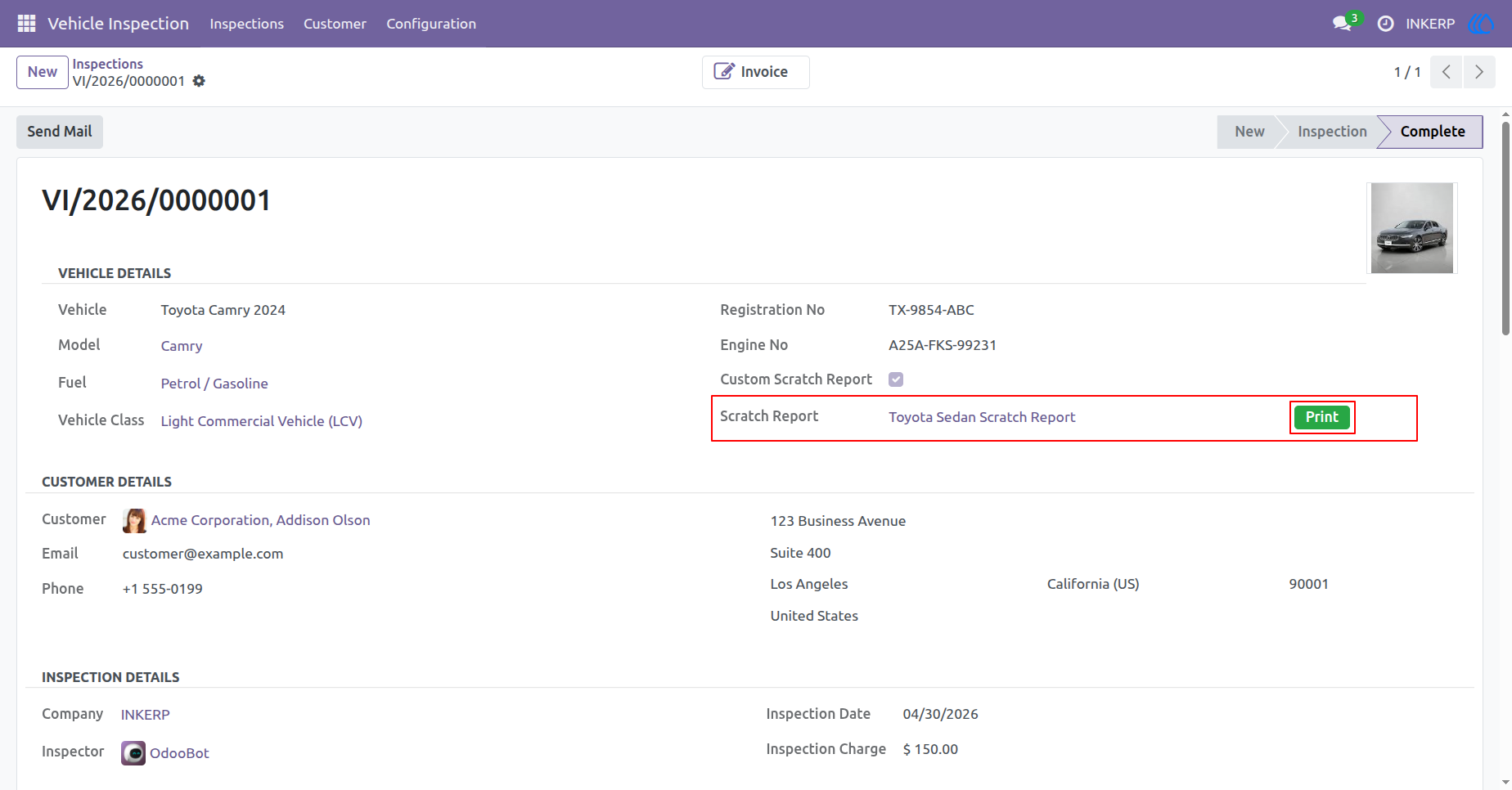Click the 04/30/2026 inspection date
Viewport: 1512px width, 790px height.
point(940,714)
